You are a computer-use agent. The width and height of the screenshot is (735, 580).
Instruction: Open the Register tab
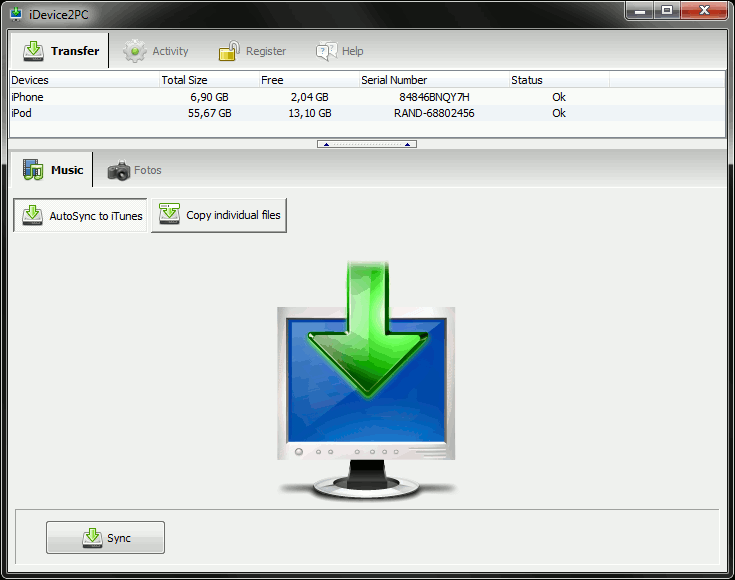point(252,51)
